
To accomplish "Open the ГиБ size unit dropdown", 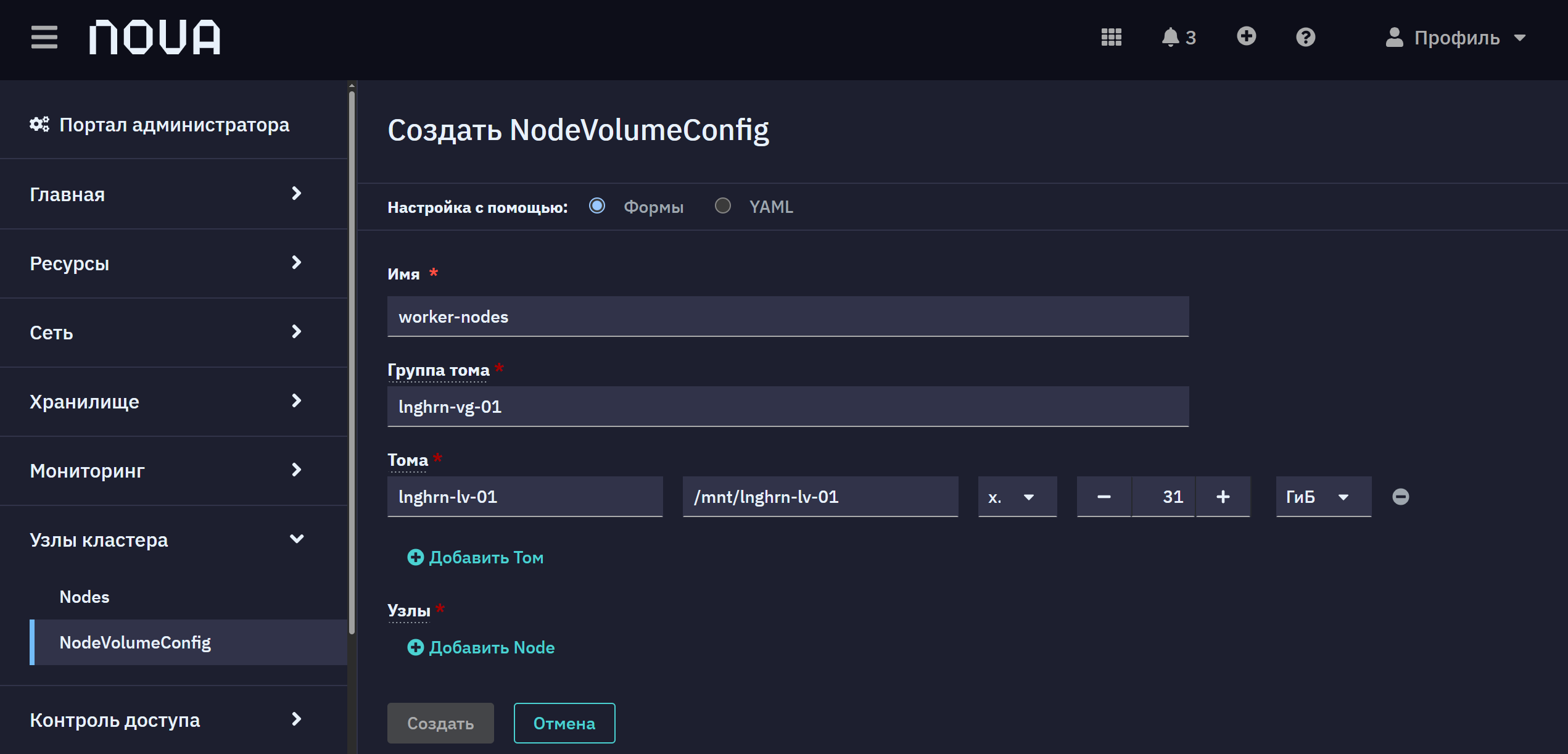I will (x=1323, y=497).
